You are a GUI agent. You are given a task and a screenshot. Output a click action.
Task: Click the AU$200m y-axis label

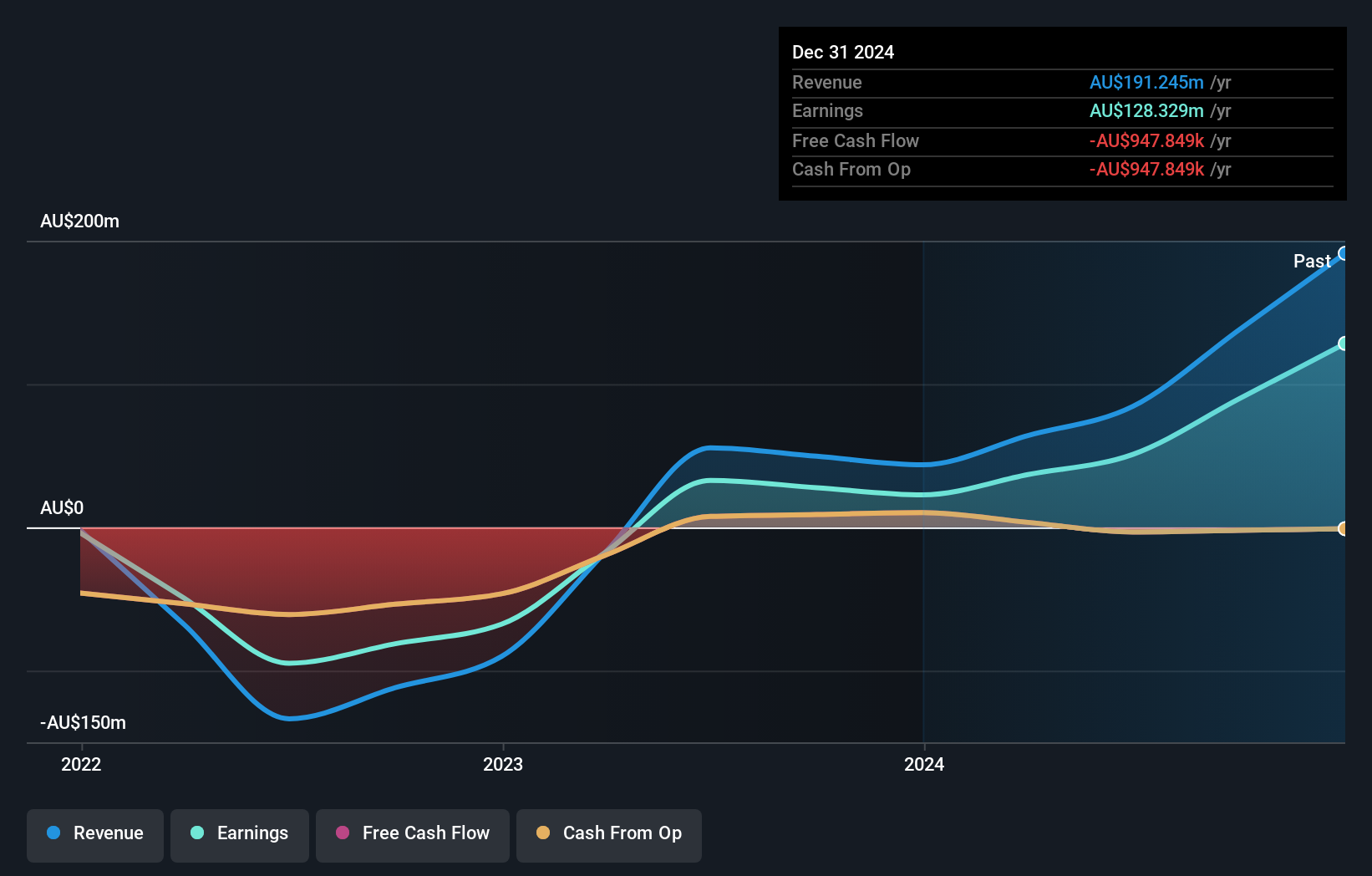click(x=80, y=221)
